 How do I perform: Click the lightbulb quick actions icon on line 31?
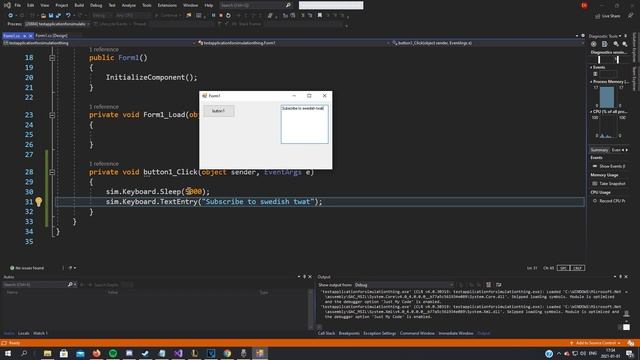[x=38, y=202]
